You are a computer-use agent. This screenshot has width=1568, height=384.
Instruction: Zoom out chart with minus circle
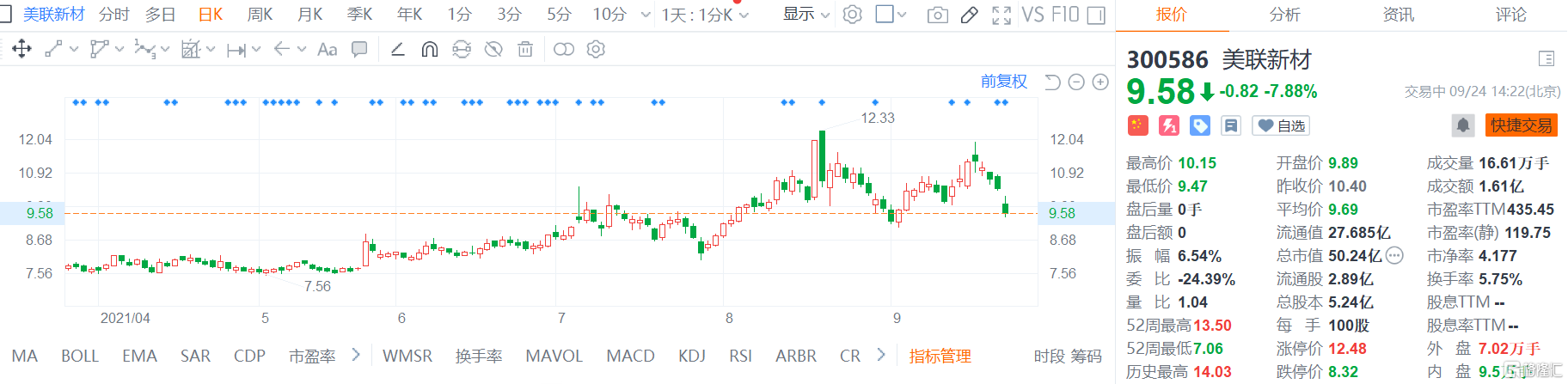(x=1076, y=82)
